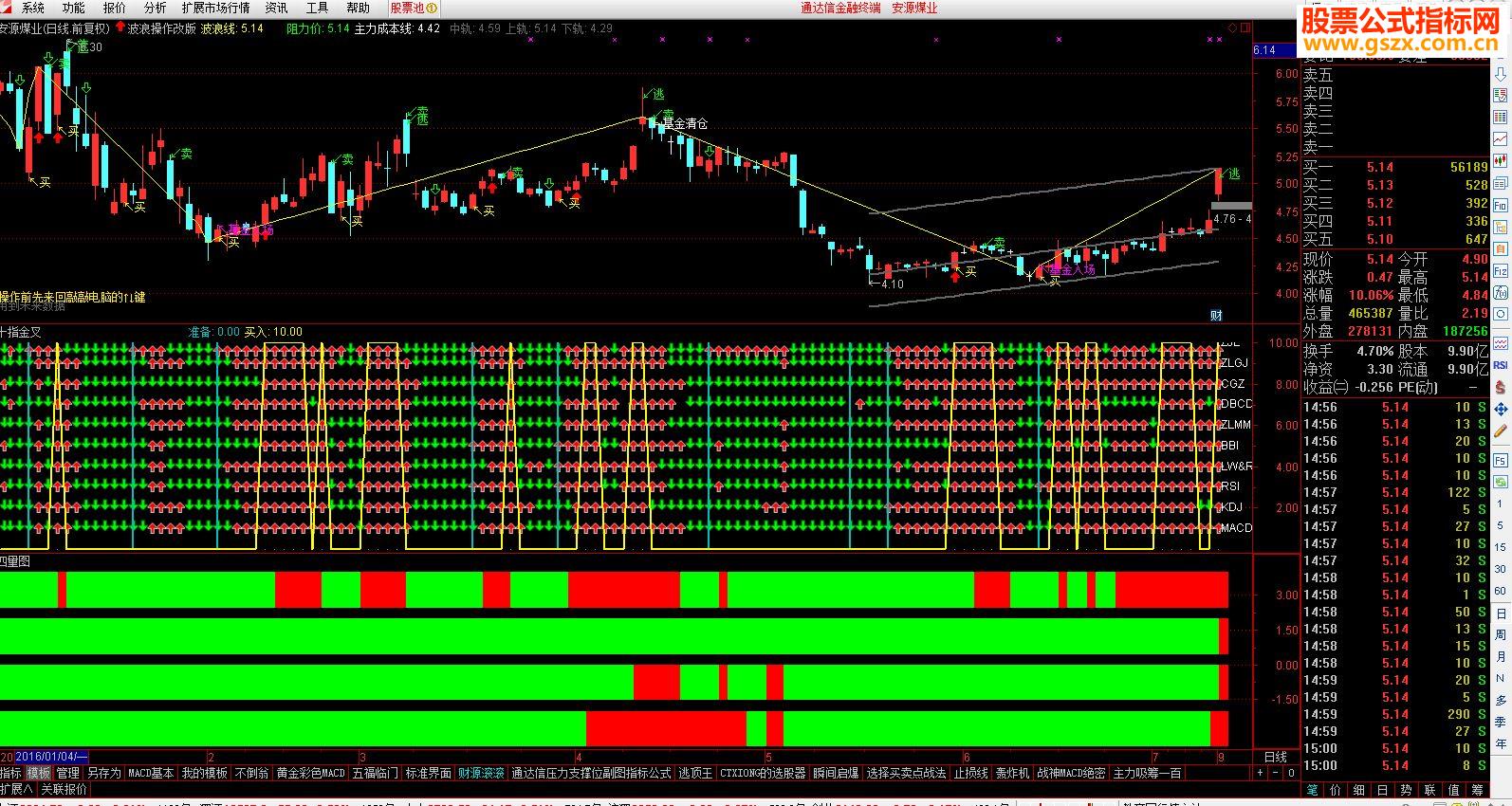The width and height of the screenshot is (1512, 806).
Task: Open the 工具 menu
Action: click(317, 8)
